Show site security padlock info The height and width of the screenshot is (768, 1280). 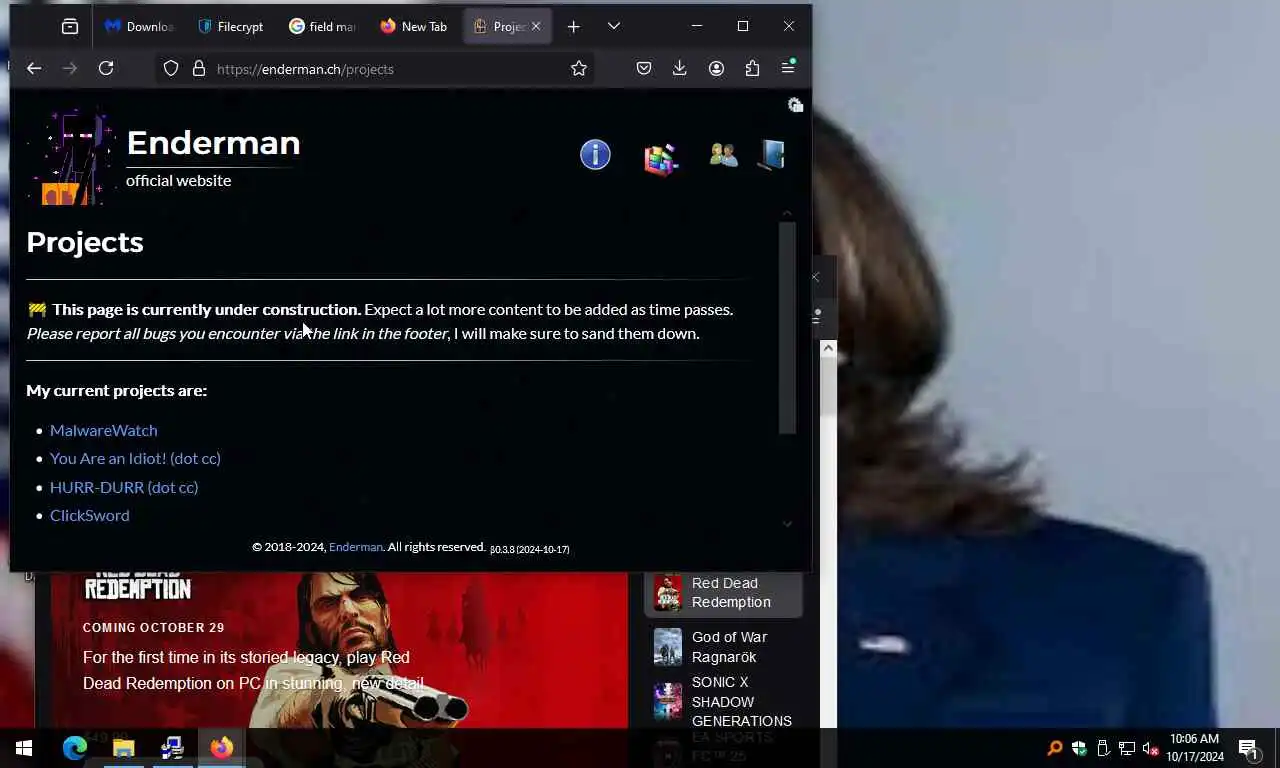coord(199,68)
